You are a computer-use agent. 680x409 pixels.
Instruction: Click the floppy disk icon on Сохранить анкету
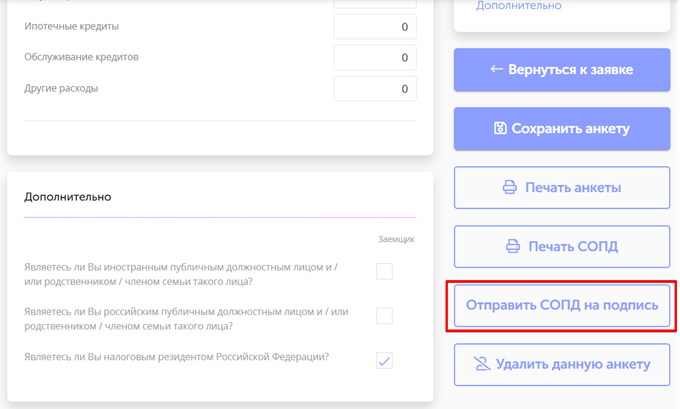click(x=500, y=129)
